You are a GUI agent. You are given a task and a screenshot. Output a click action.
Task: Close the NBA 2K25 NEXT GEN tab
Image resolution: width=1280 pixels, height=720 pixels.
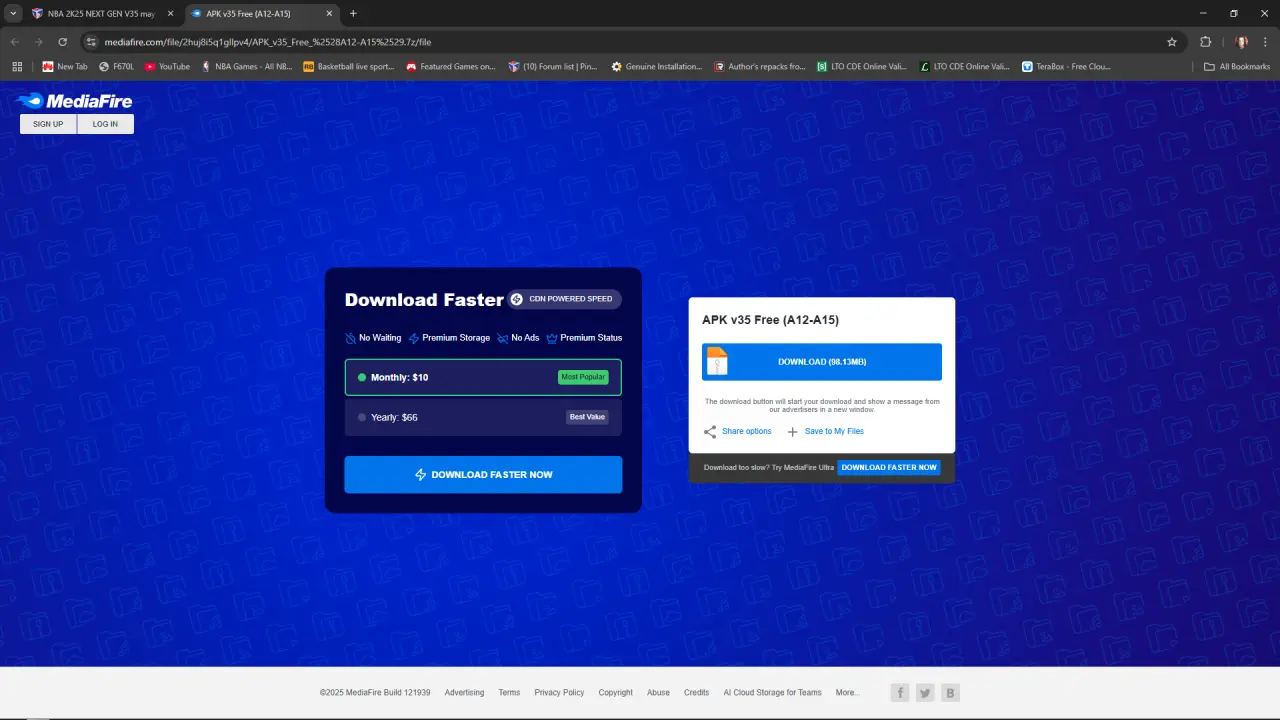[170, 14]
